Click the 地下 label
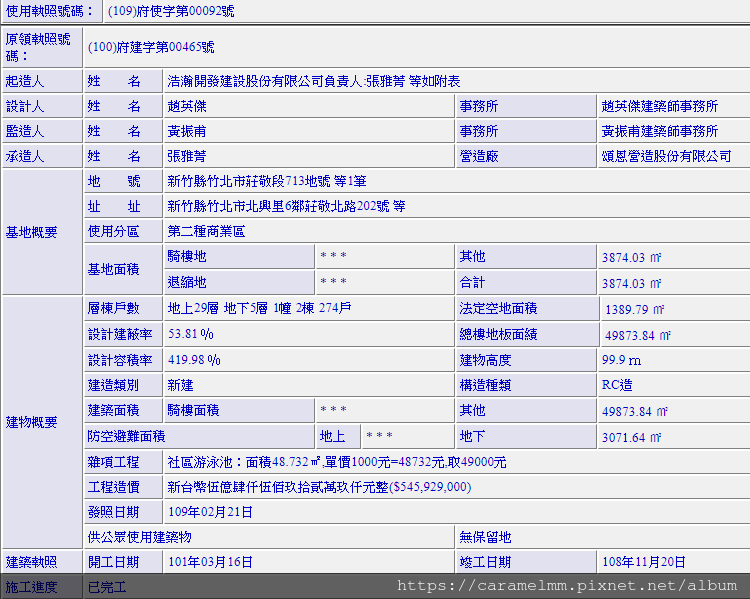The height and width of the screenshot is (599, 750). [x=472, y=436]
